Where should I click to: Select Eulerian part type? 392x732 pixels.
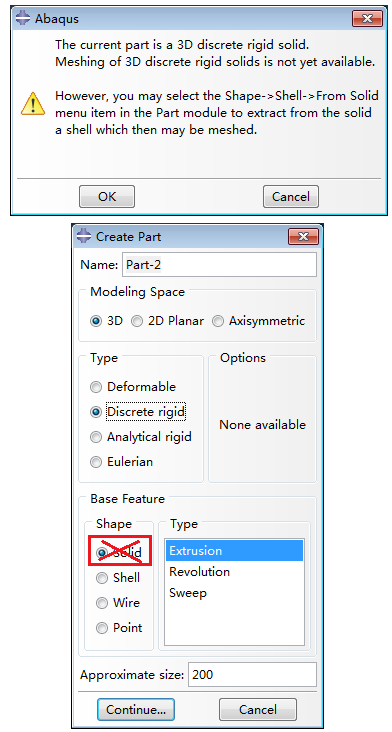[x=122, y=462]
